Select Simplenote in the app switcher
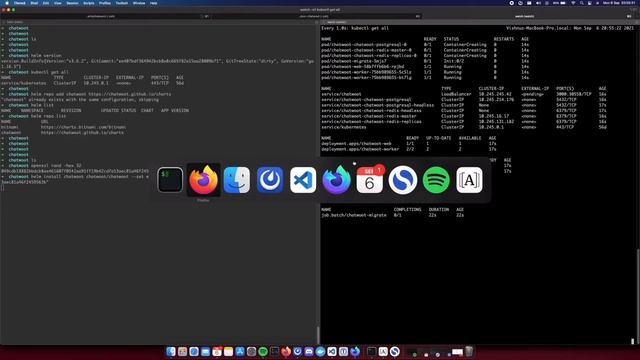 [x=403, y=180]
